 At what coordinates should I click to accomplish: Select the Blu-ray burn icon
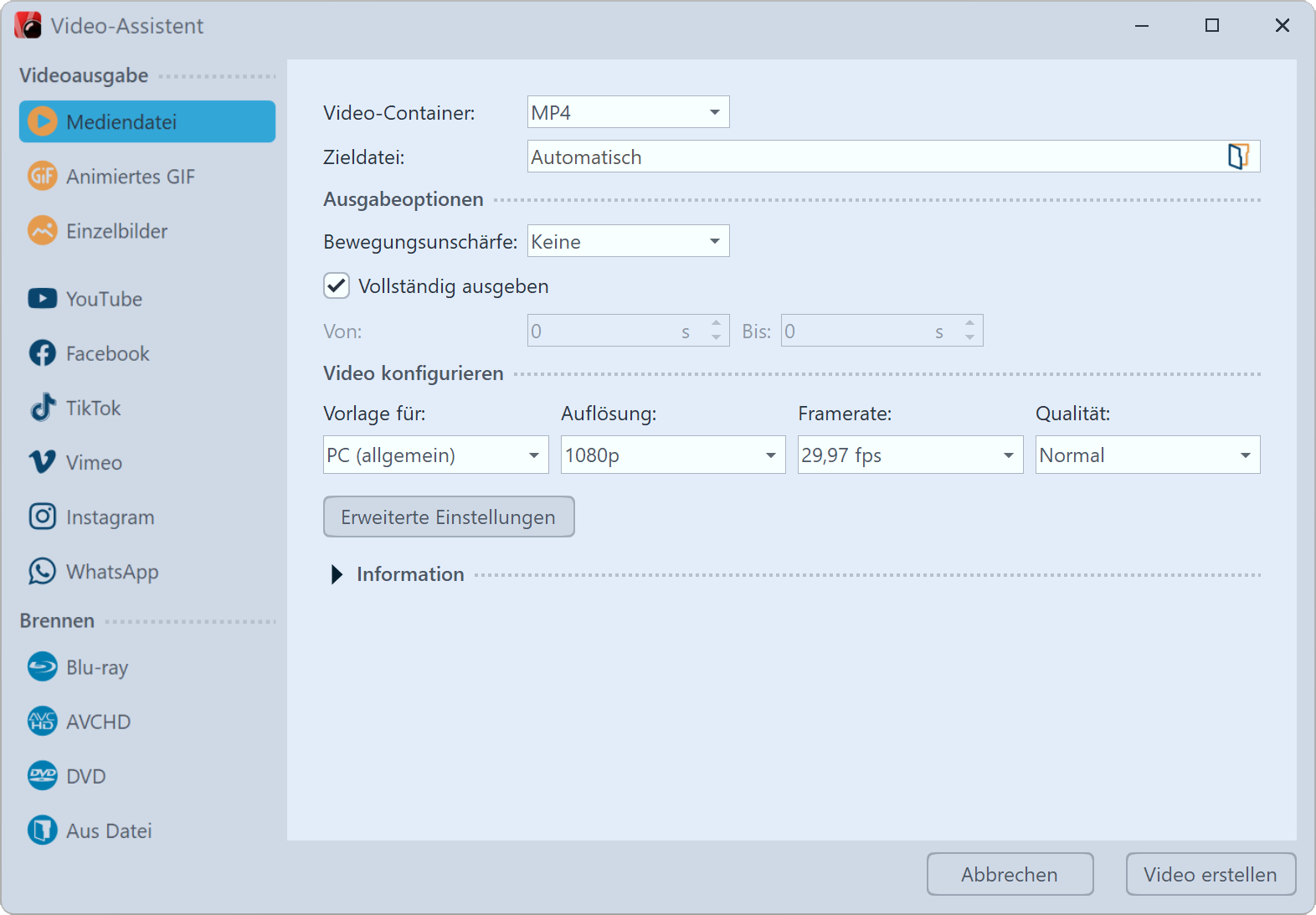[x=42, y=667]
